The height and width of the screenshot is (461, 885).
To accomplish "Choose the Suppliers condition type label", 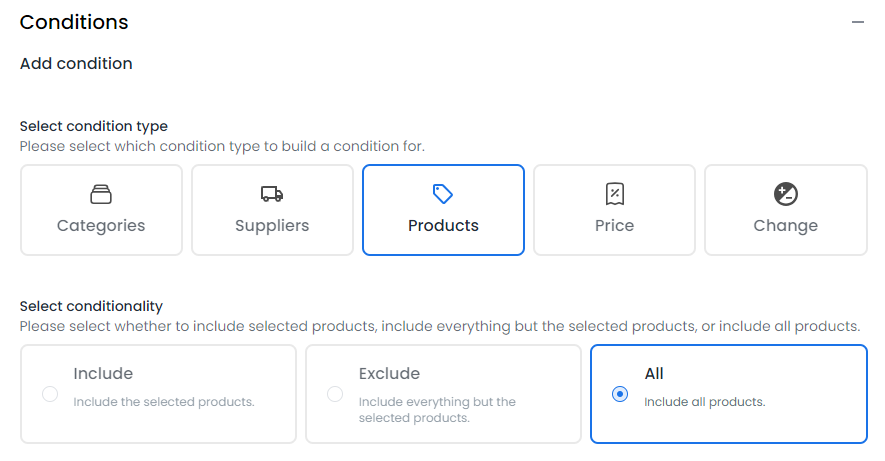I will 272,226.
